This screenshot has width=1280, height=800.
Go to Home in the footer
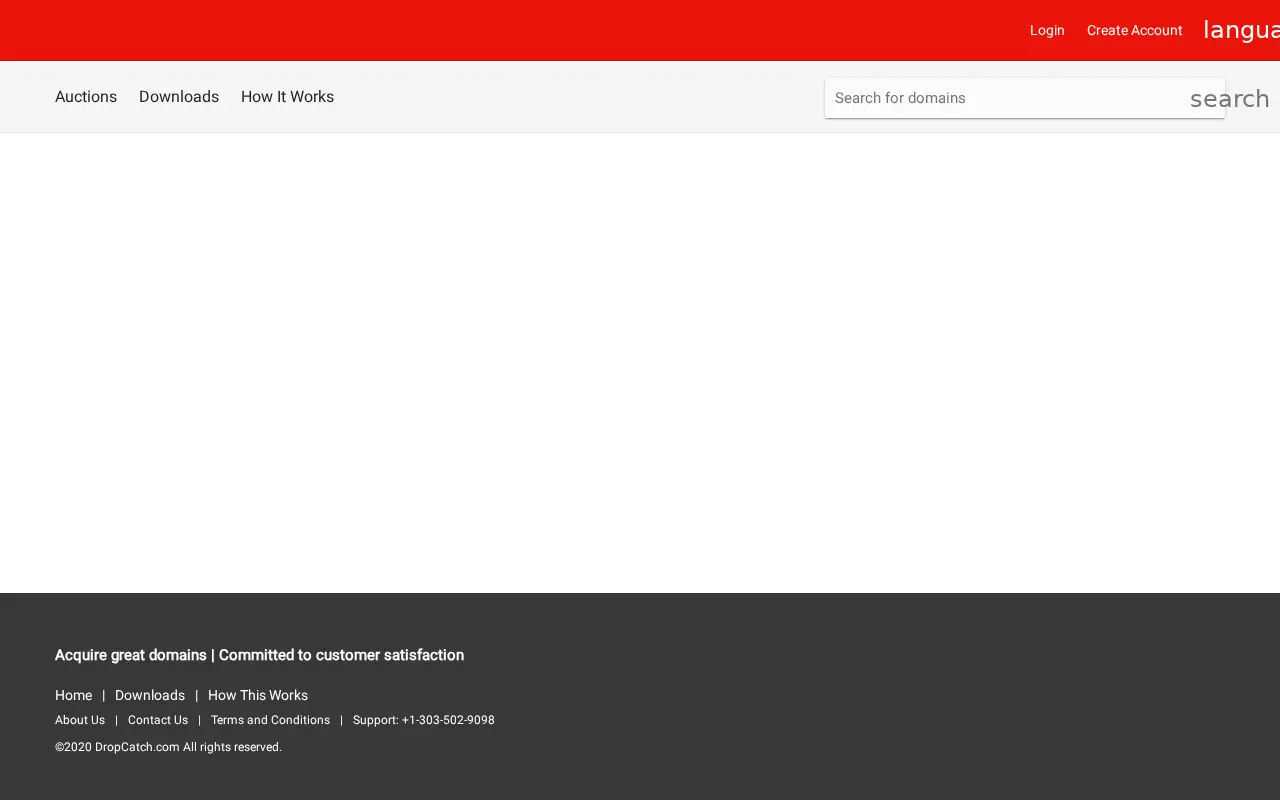point(73,695)
